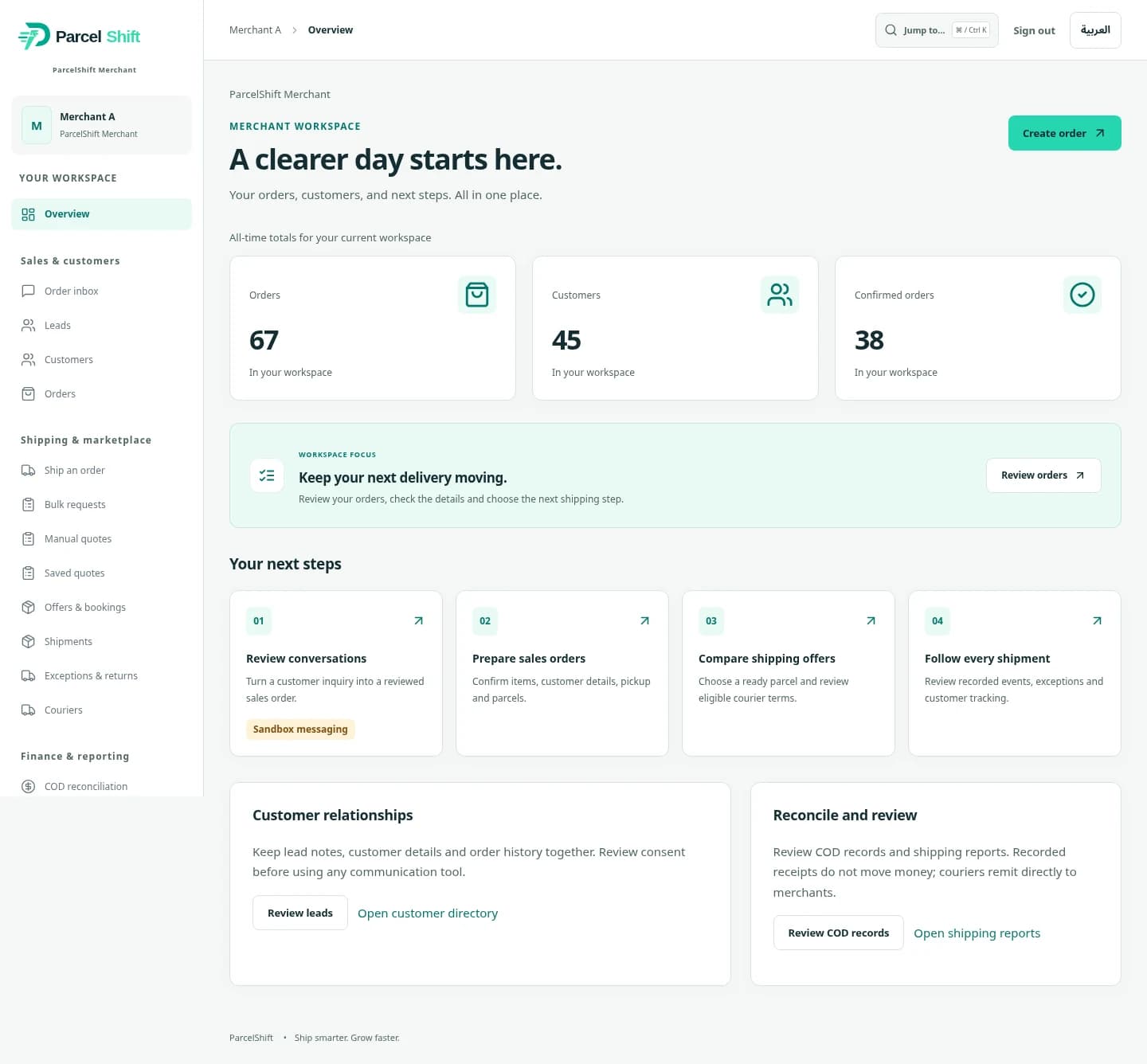
Task: Click the Manual quotes clipboard icon
Action: click(x=28, y=539)
